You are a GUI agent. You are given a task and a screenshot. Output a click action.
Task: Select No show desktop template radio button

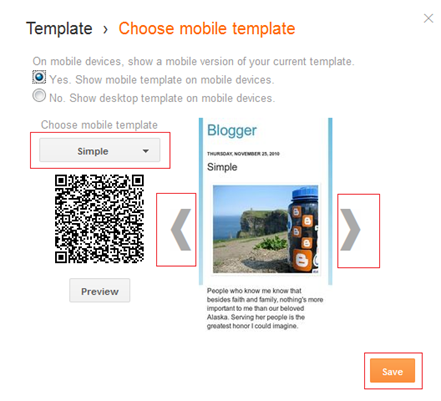[x=39, y=95]
